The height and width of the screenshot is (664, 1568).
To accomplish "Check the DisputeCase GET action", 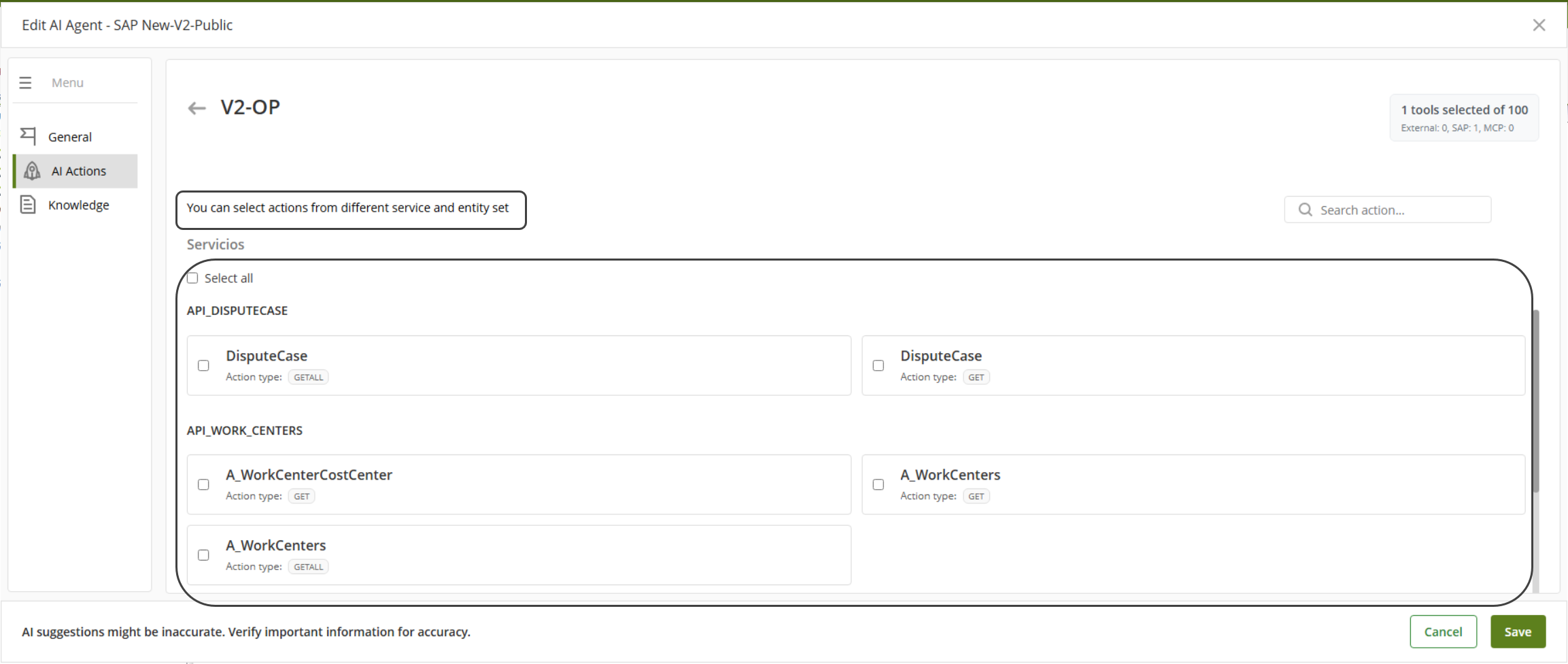I will click(878, 365).
